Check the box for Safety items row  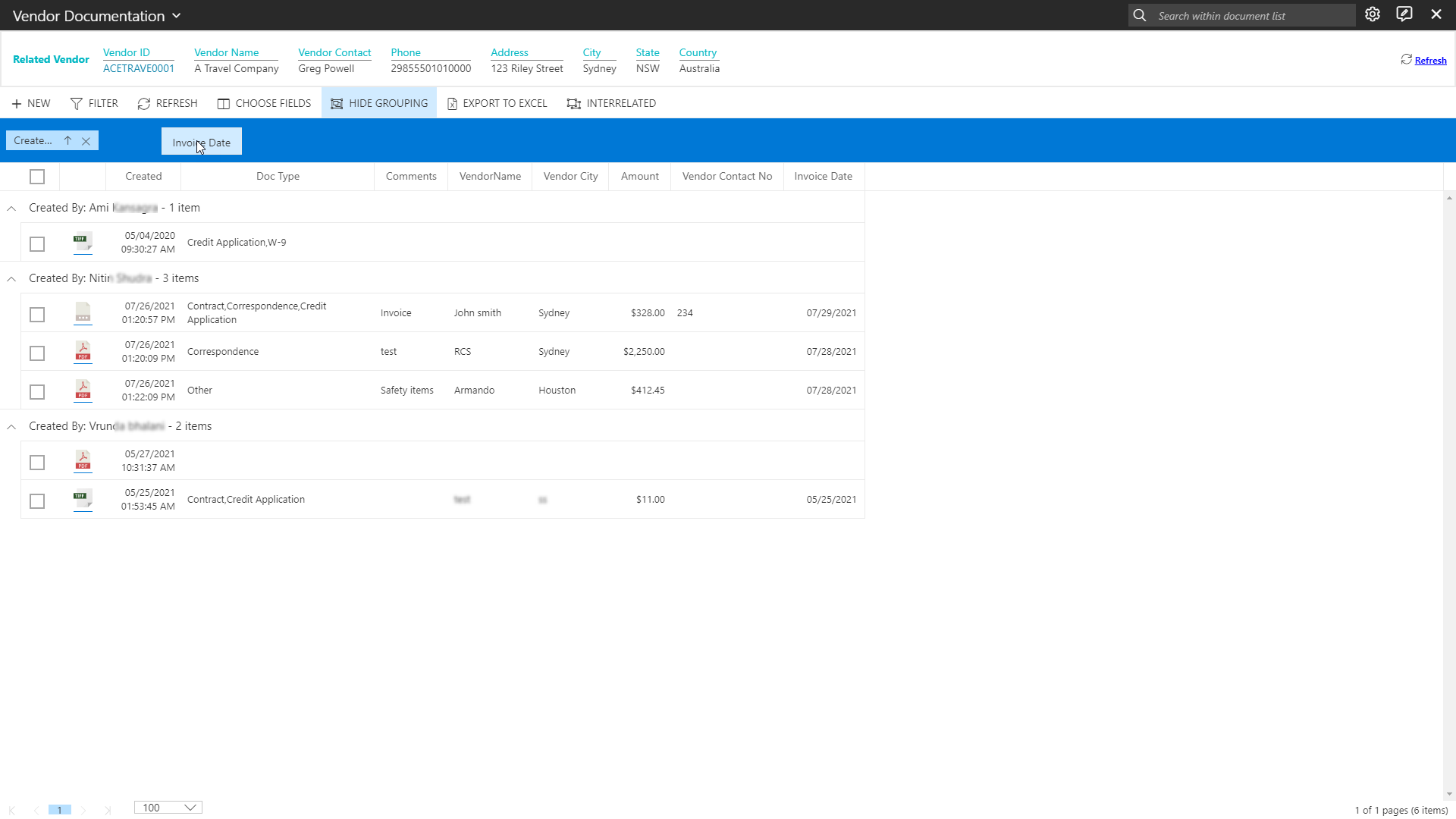[x=37, y=392]
